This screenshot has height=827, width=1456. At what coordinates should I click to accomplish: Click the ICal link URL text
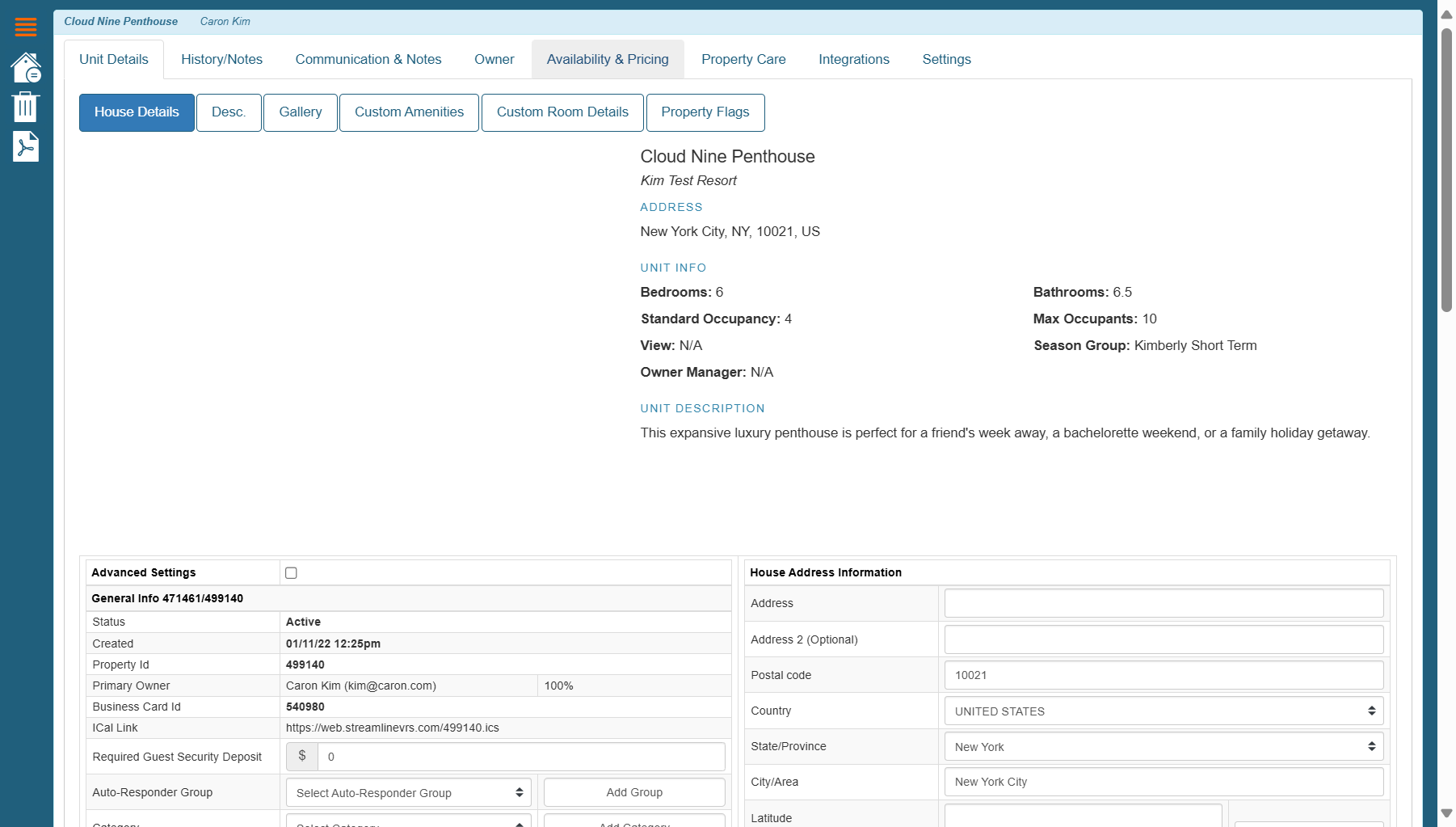click(x=393, y=728)
